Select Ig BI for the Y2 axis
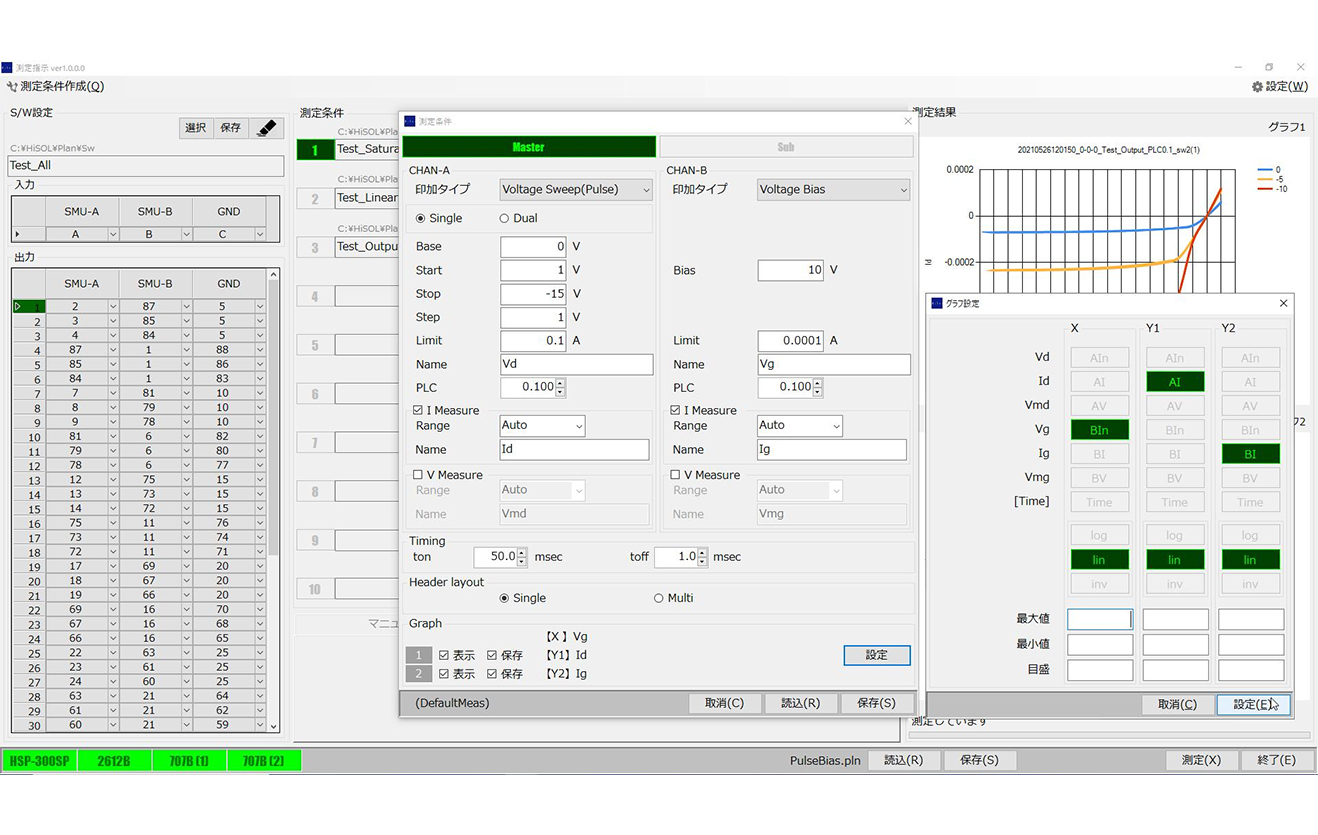The width and height of the screenshot is (1318, 835). click(1250, 454)
